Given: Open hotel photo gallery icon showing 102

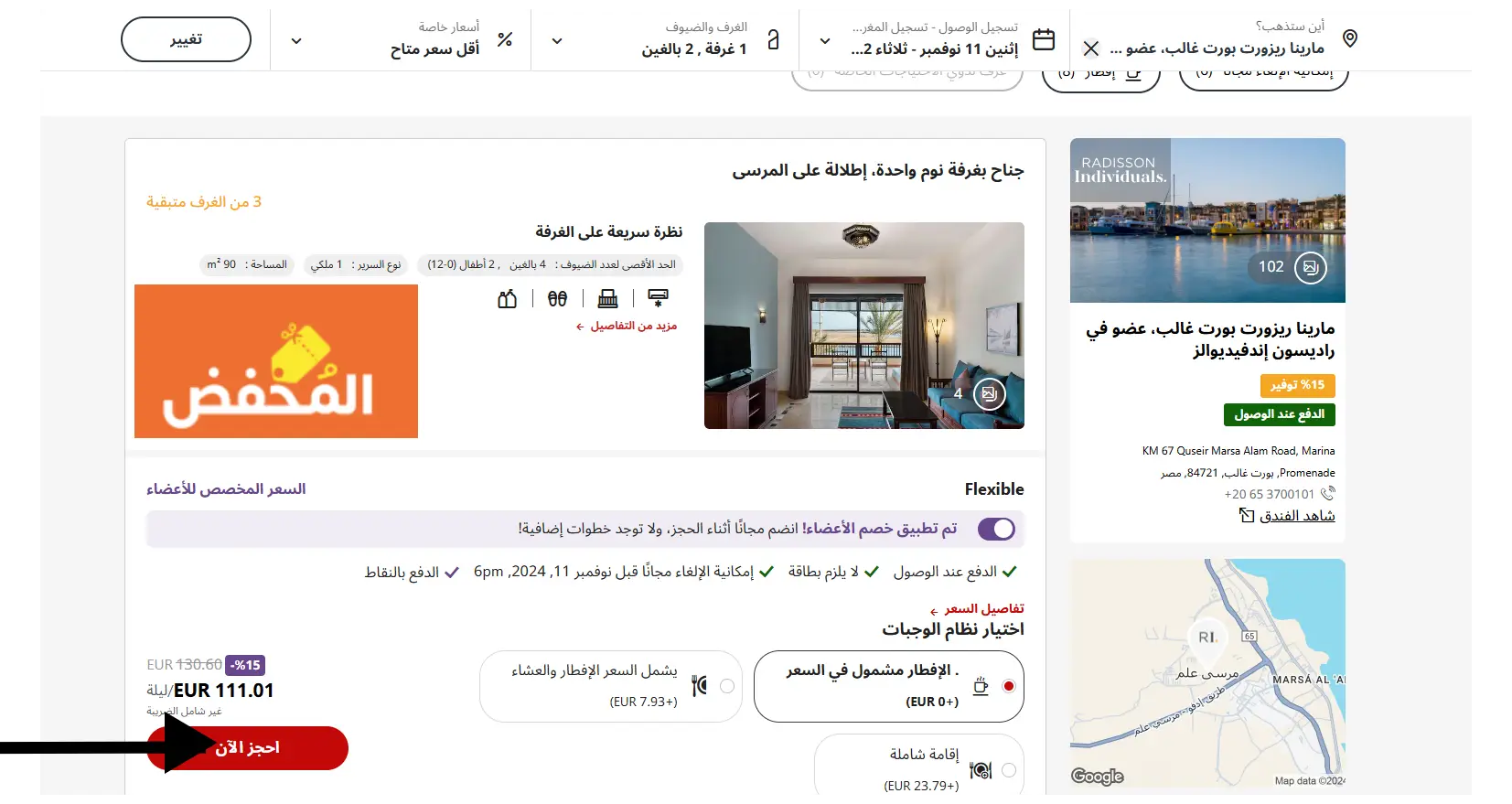Looking at the screenshot, I should [1310, 267].
